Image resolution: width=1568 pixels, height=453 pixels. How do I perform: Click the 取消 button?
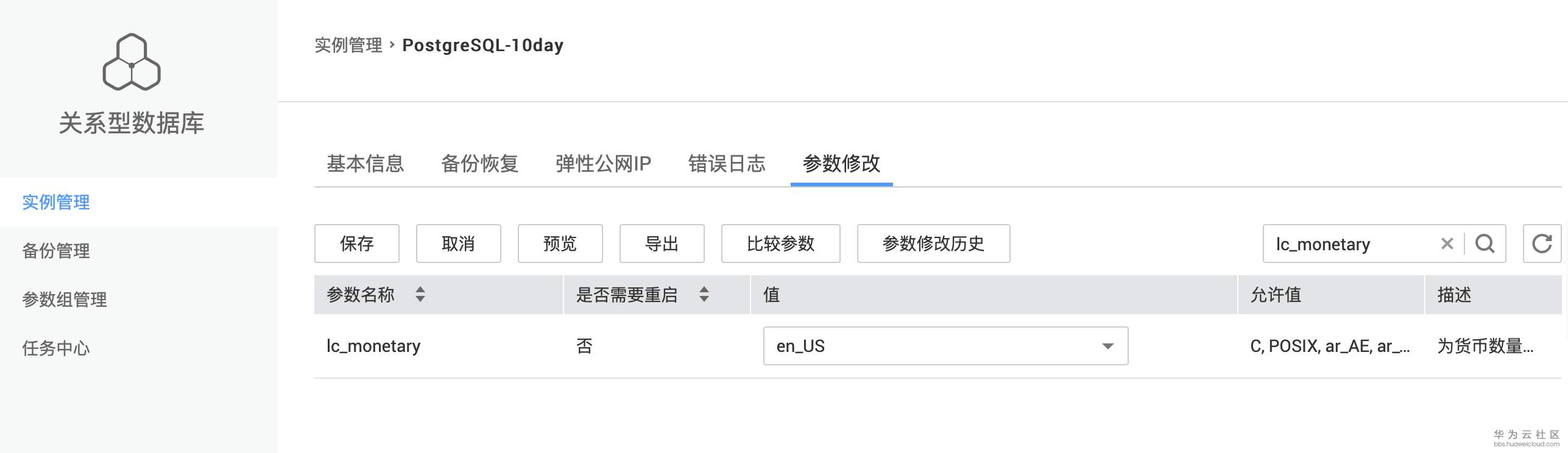pos(459,244)
